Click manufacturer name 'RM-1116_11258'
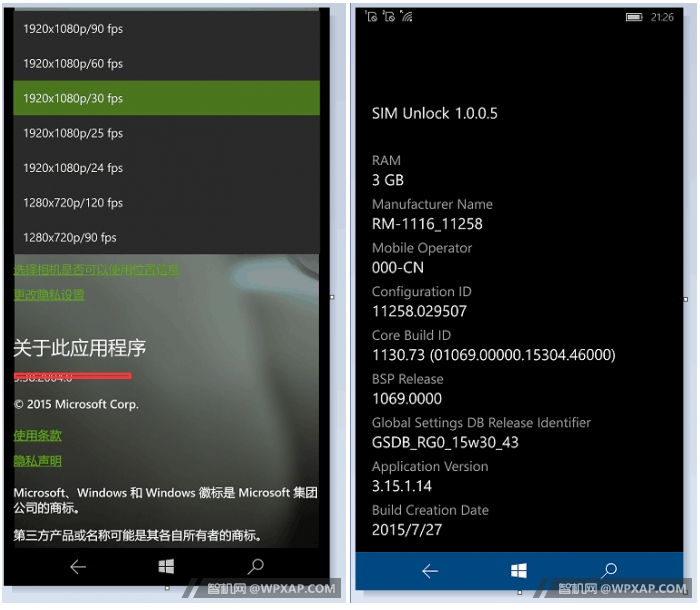The height and width of the screenshot is (610, 700). (x=427, y=224)
